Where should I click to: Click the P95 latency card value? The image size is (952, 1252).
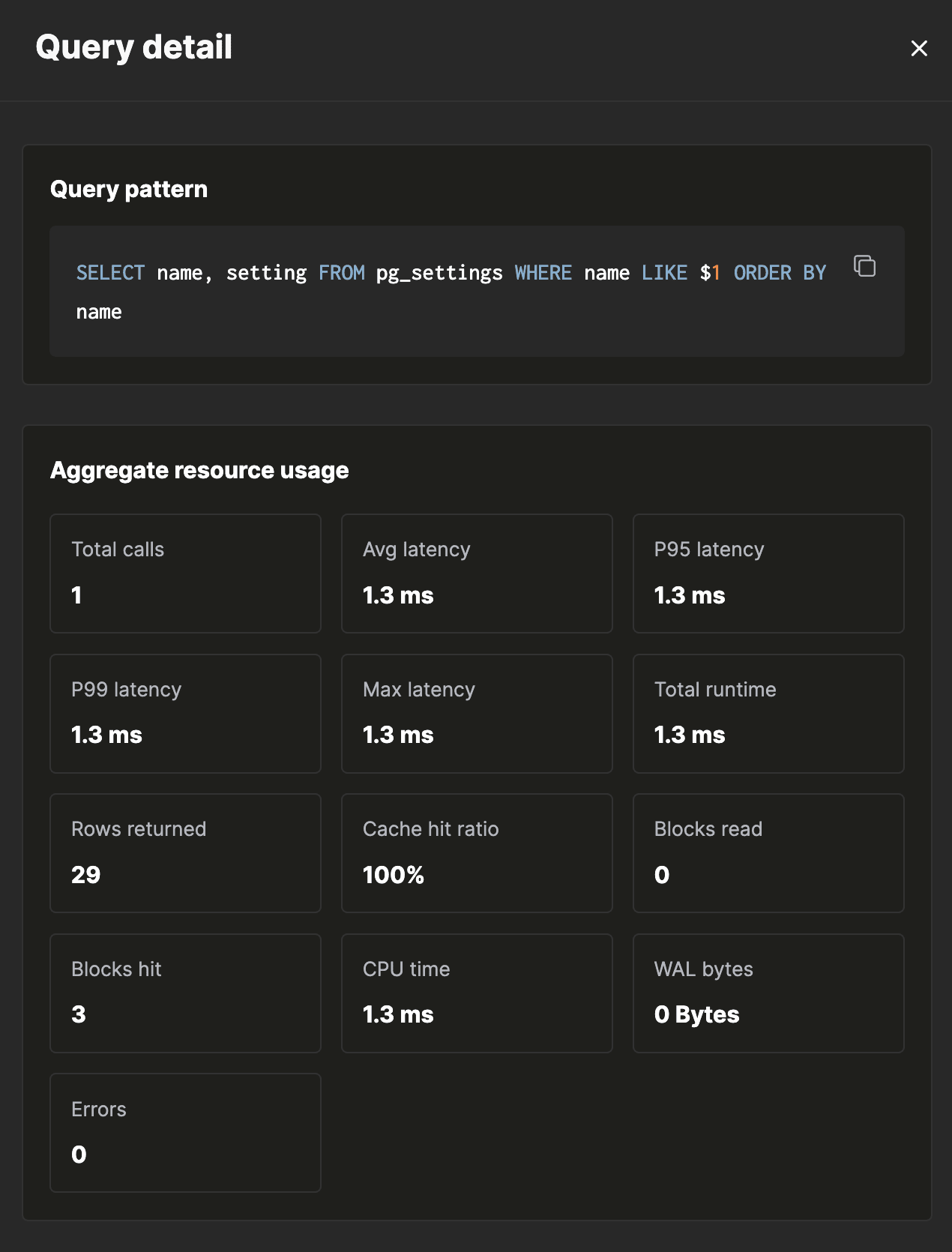[x=690, y=595]
